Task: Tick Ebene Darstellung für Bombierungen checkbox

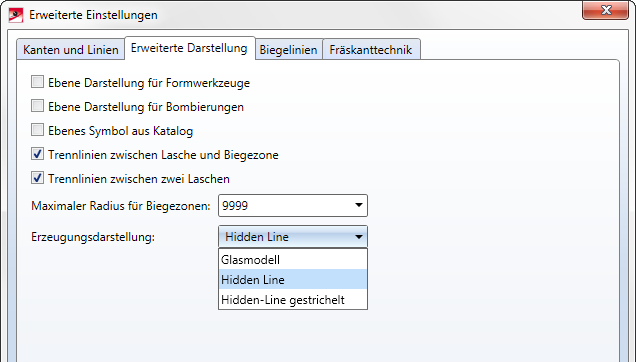Action: (x=37, y=106)
